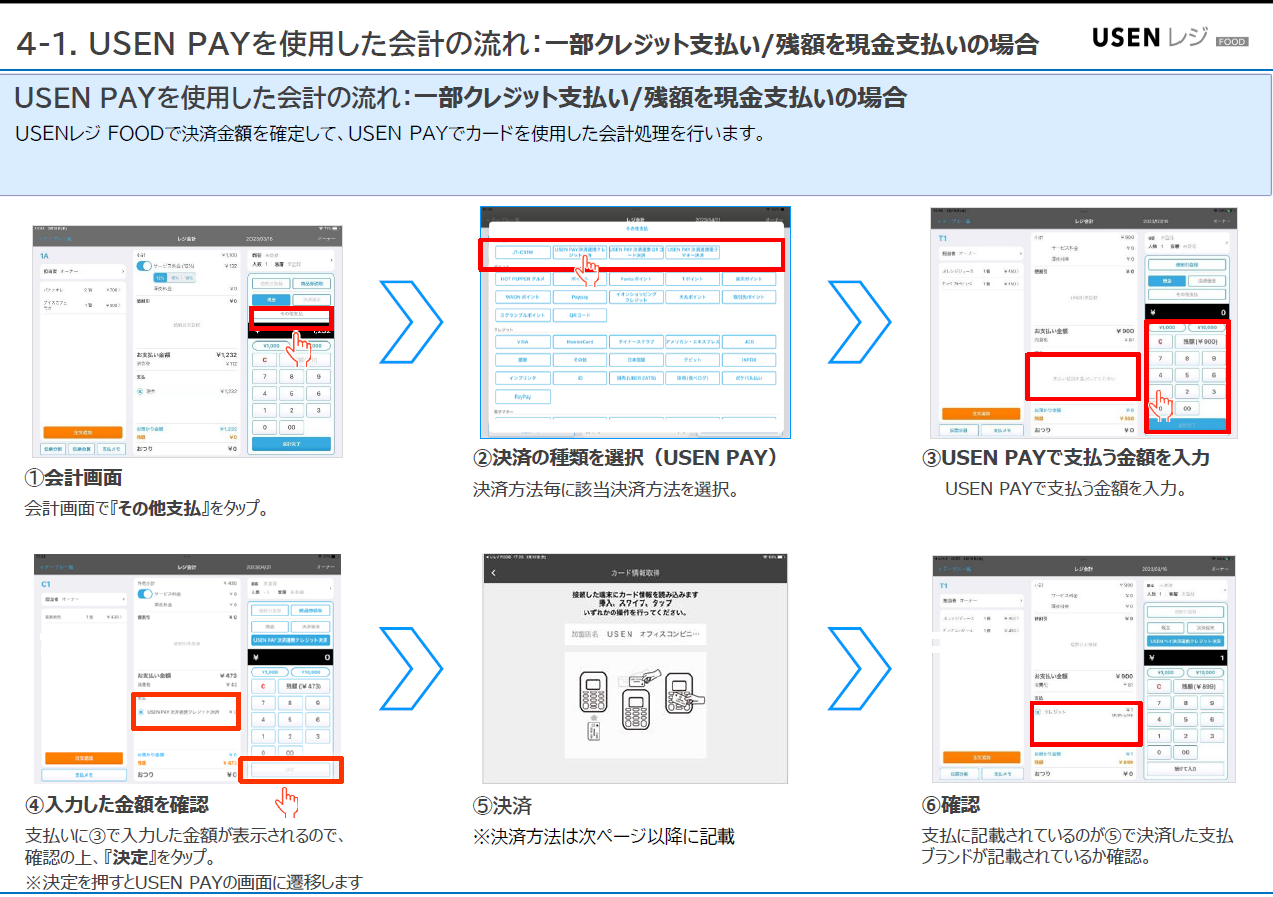Tap keypad 00 in step ① screen
Viewport: 1273px width, 897px height.
291,427
